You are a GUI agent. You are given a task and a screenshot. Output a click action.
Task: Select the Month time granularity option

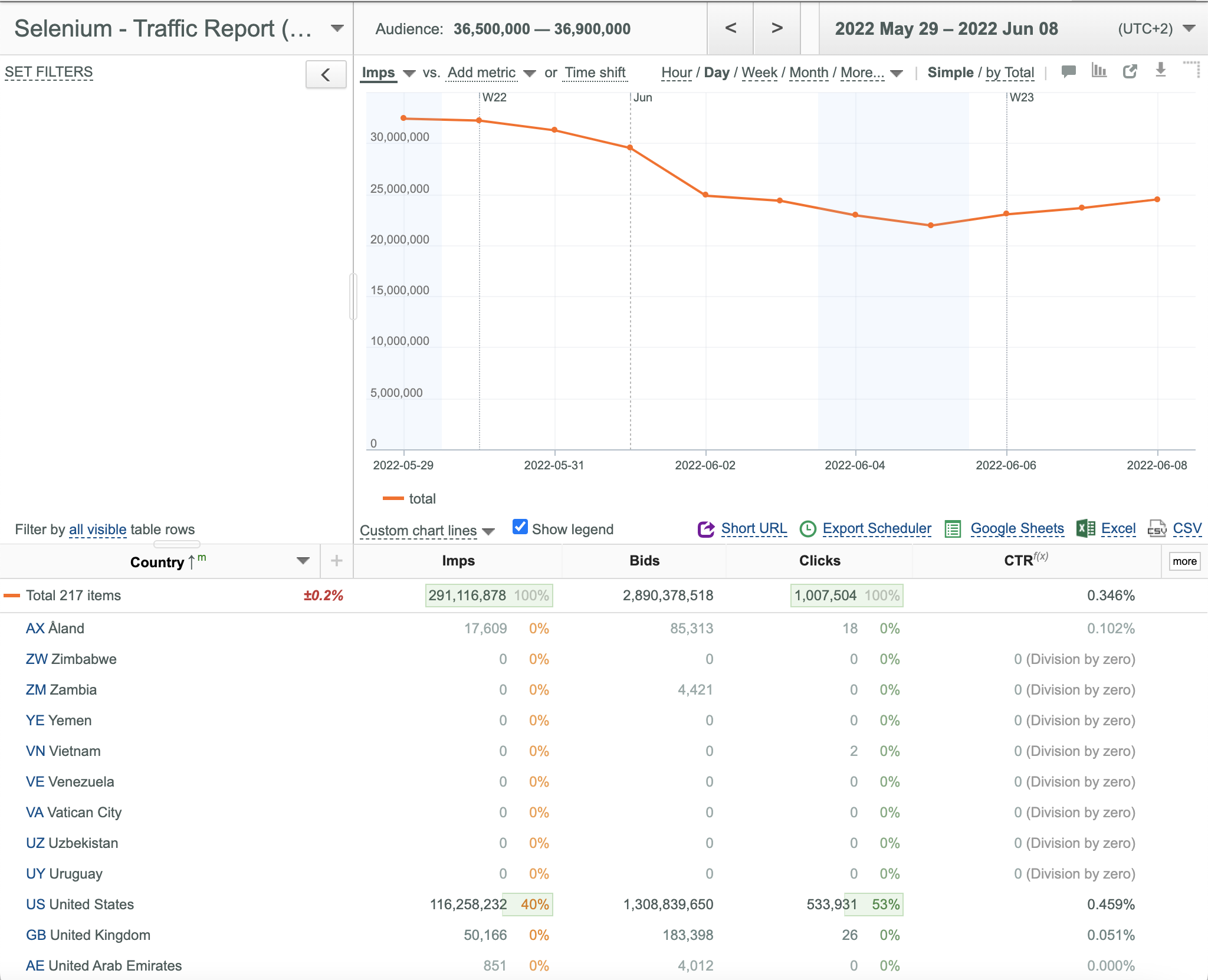tap(809, 73)
